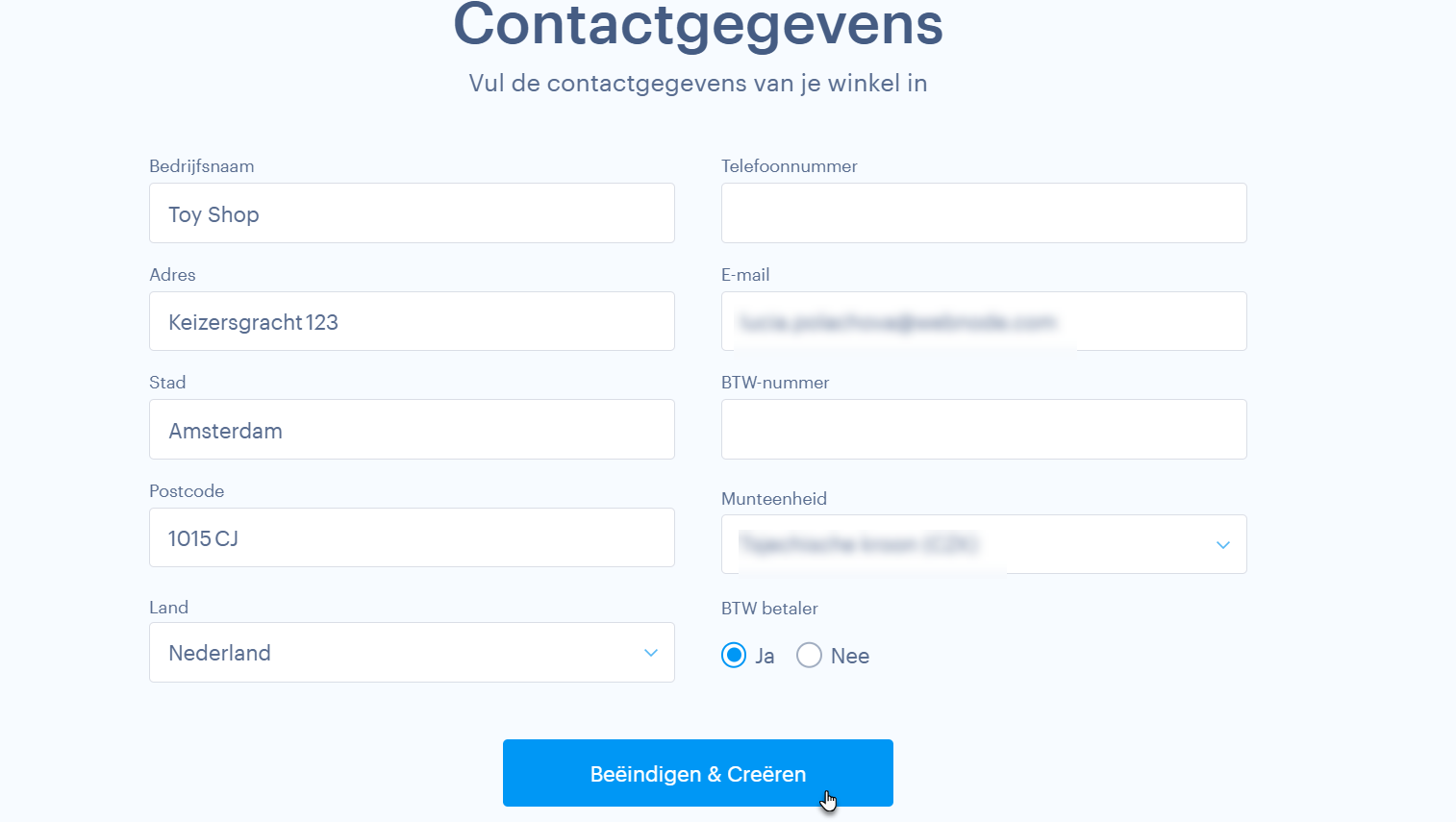Select the Ja radio button

[734, 656]
